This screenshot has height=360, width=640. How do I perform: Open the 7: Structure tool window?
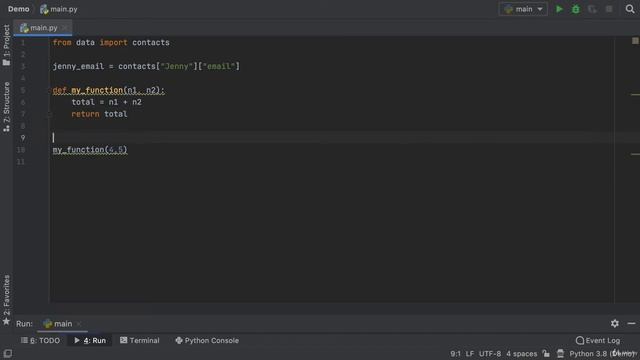point(7,107)
